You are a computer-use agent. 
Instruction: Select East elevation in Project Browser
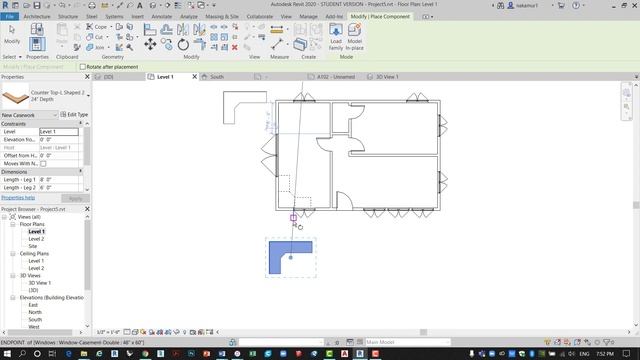coord(33,305)
